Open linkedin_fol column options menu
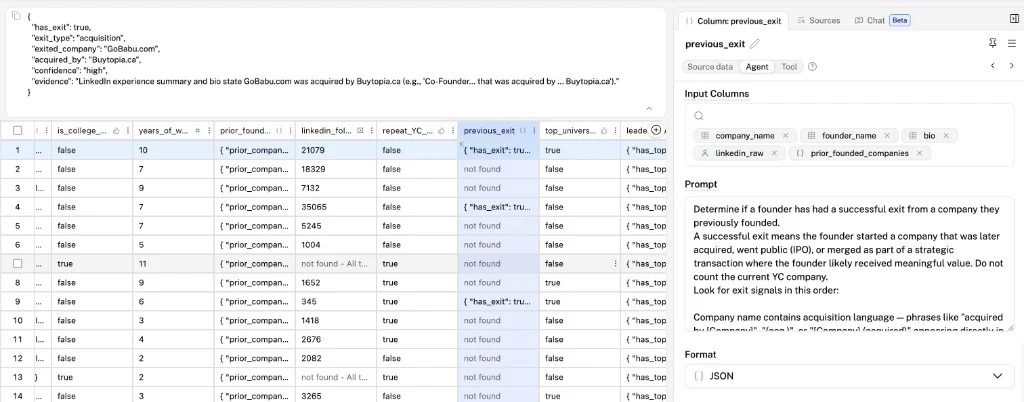The height and width of the screenshot is (402, 1024). point(371,131)
